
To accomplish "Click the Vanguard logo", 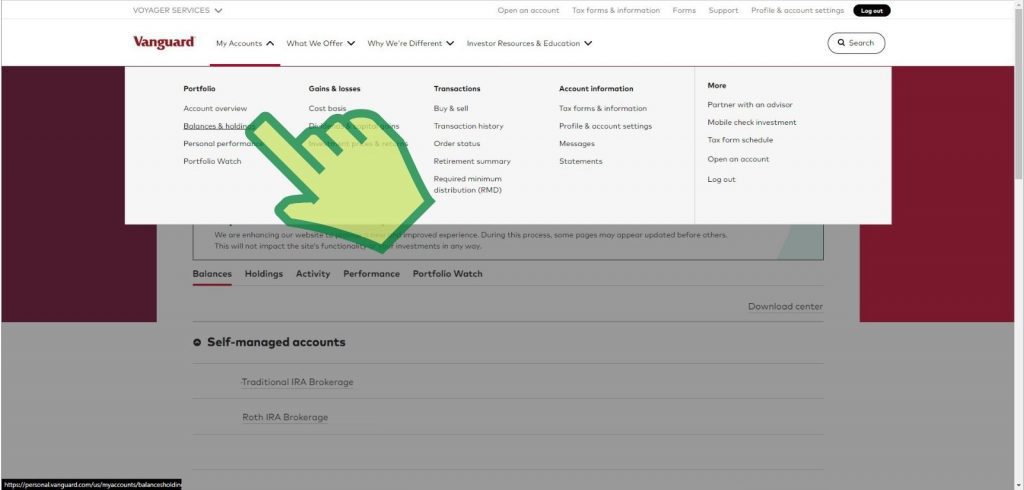I will tap(164, 42).
